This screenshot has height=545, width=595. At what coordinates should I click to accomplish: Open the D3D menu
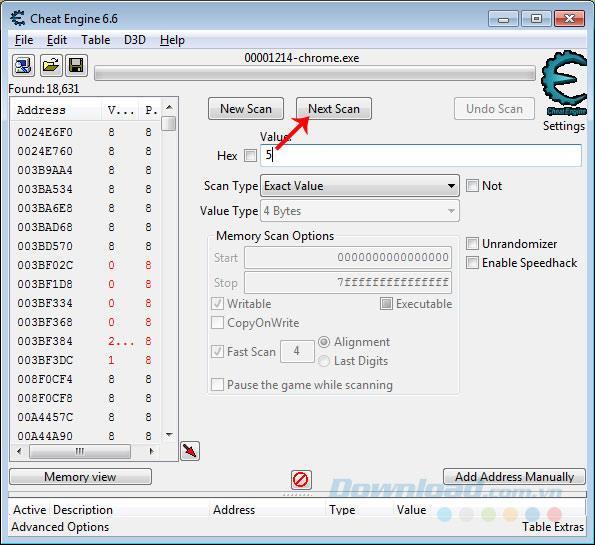135,40
